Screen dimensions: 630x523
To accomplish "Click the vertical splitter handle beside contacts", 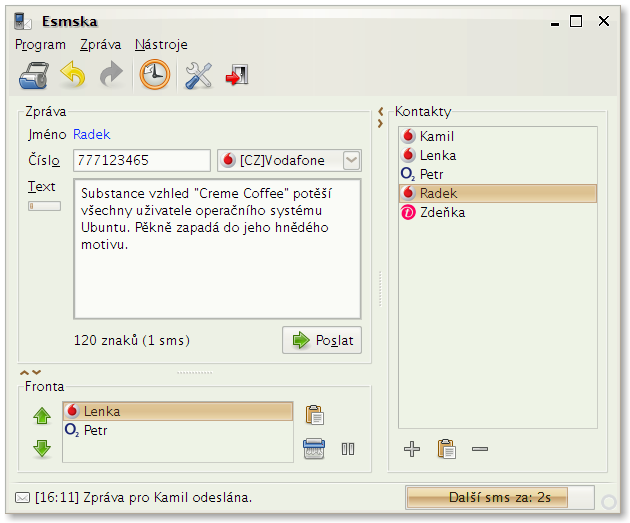I will point(380,289).
